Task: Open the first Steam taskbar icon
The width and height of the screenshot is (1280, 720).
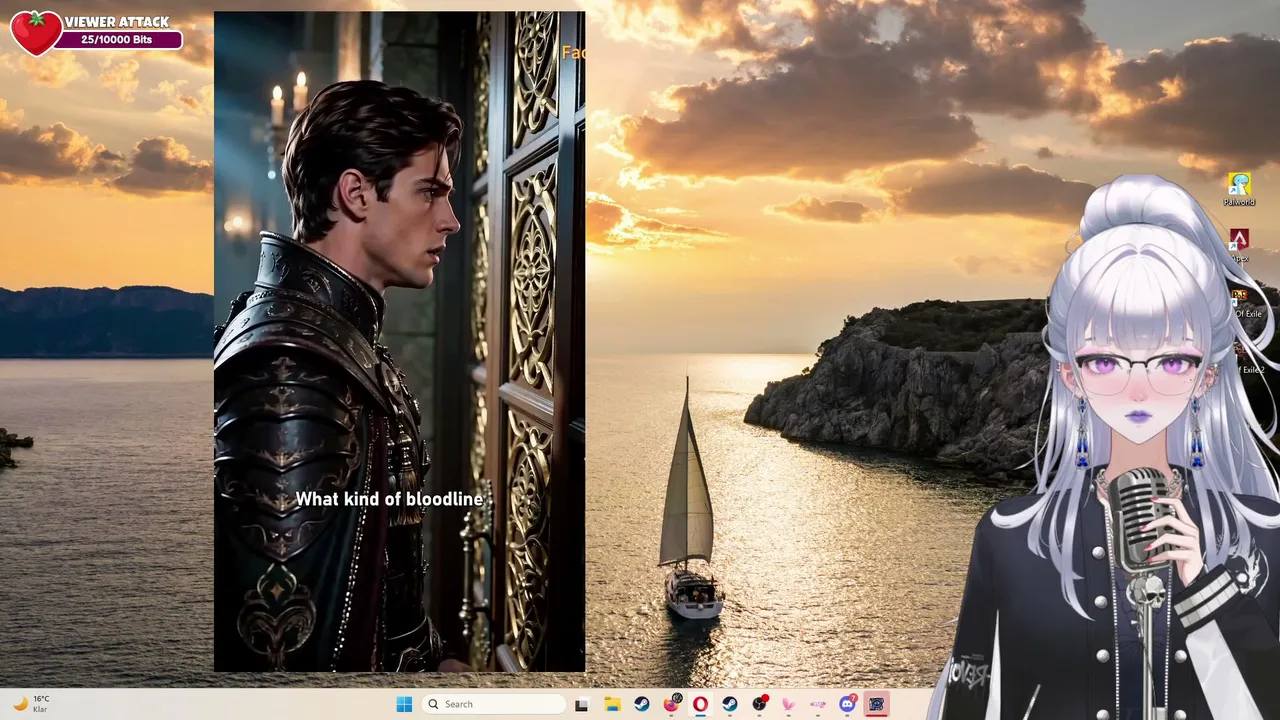Action: pos(641,704)
